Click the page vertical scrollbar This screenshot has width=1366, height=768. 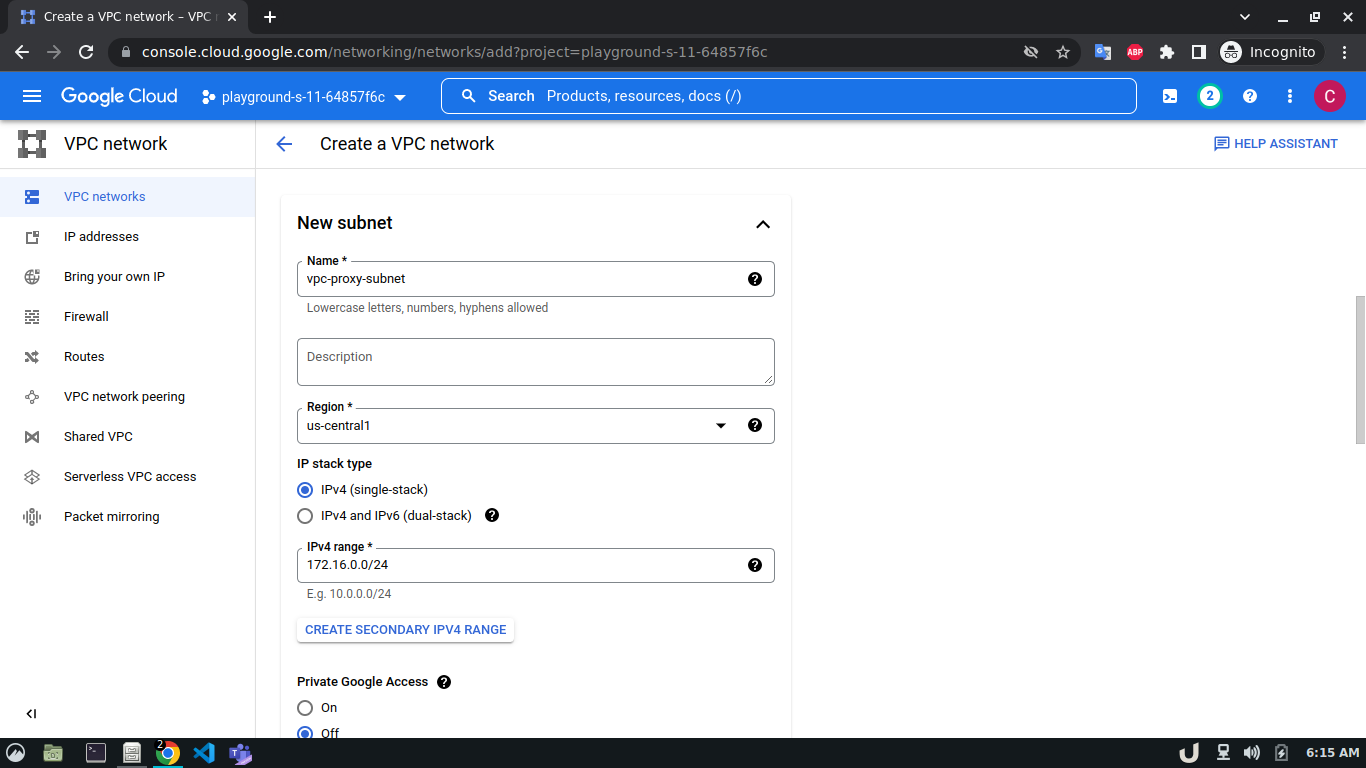coord(1360,370)
